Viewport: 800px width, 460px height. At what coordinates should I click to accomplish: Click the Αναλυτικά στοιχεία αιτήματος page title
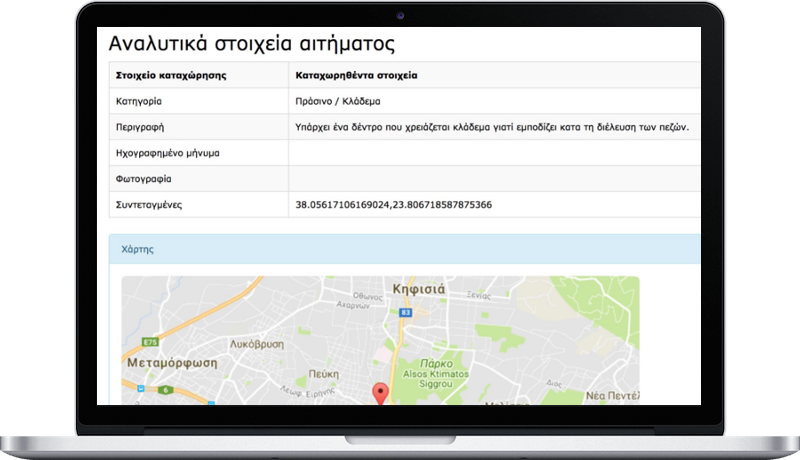(252, 43)
